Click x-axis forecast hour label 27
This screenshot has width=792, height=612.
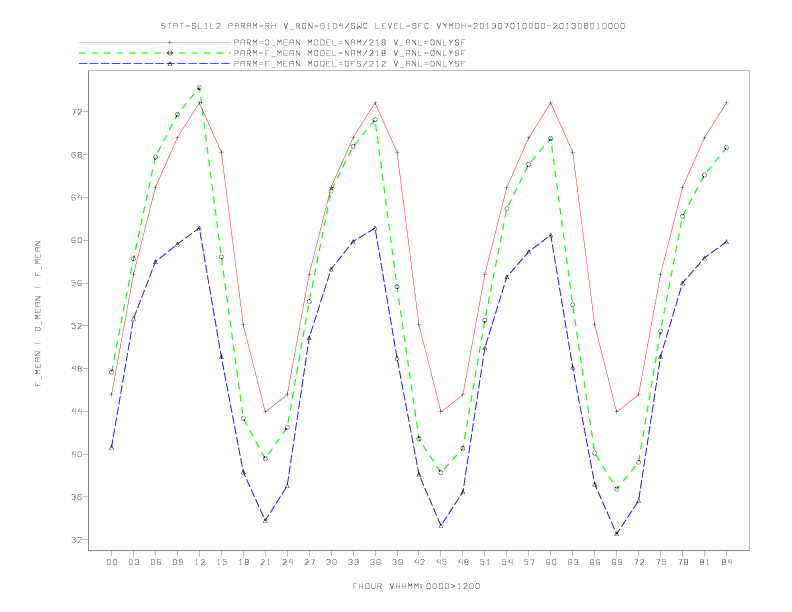(x=309, y=562)
